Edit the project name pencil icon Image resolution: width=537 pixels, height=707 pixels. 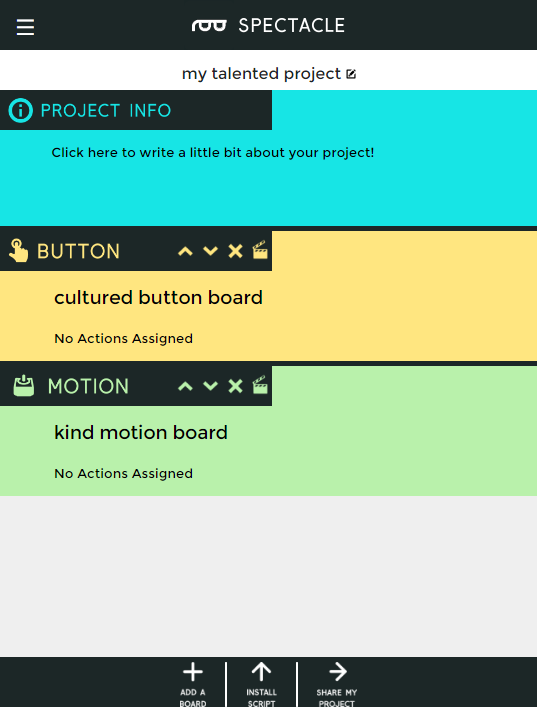(351, 74)
